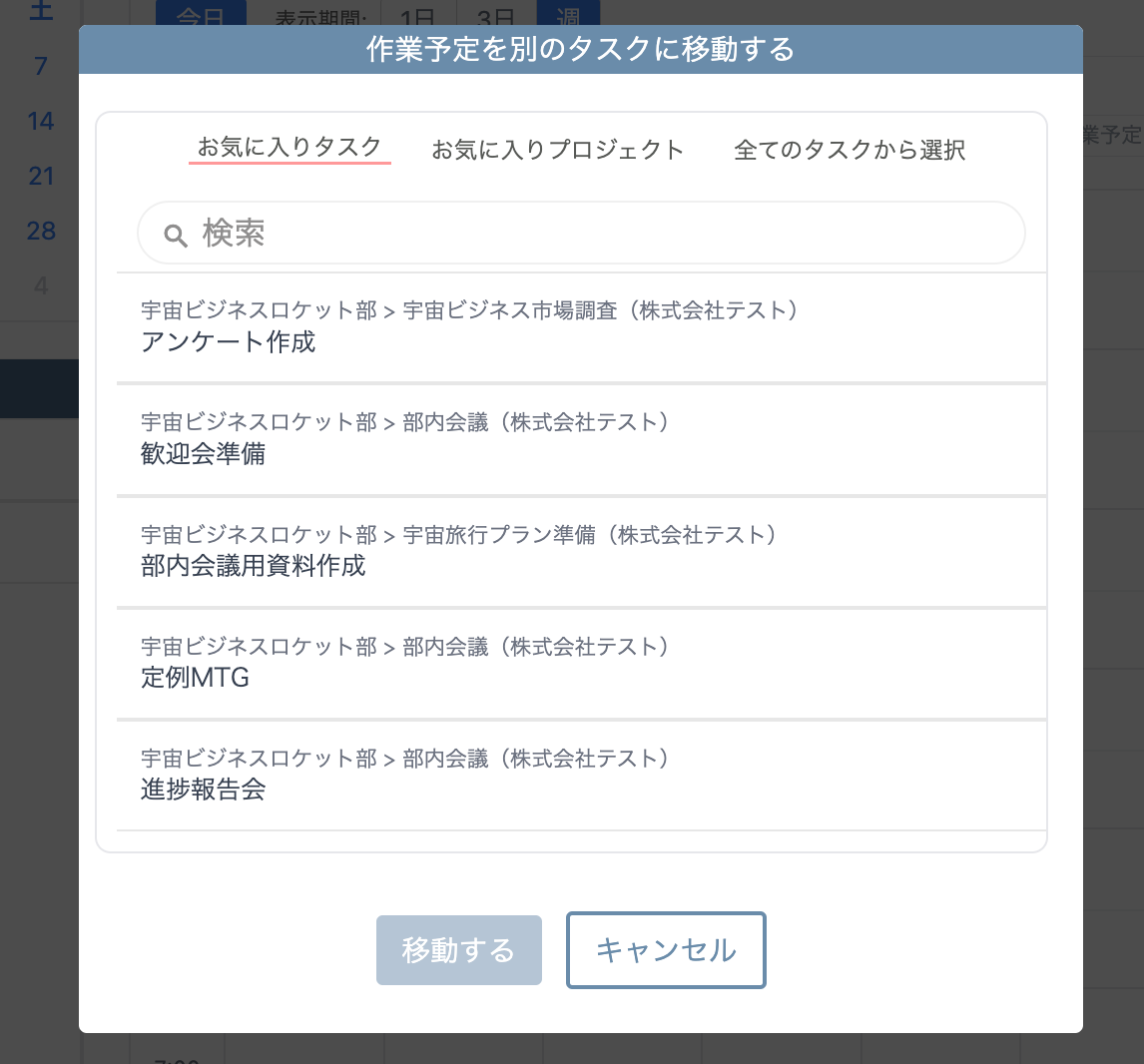Click the 移動する button
Screen dimensions: 1144x1064
click(x=458, y=949)
